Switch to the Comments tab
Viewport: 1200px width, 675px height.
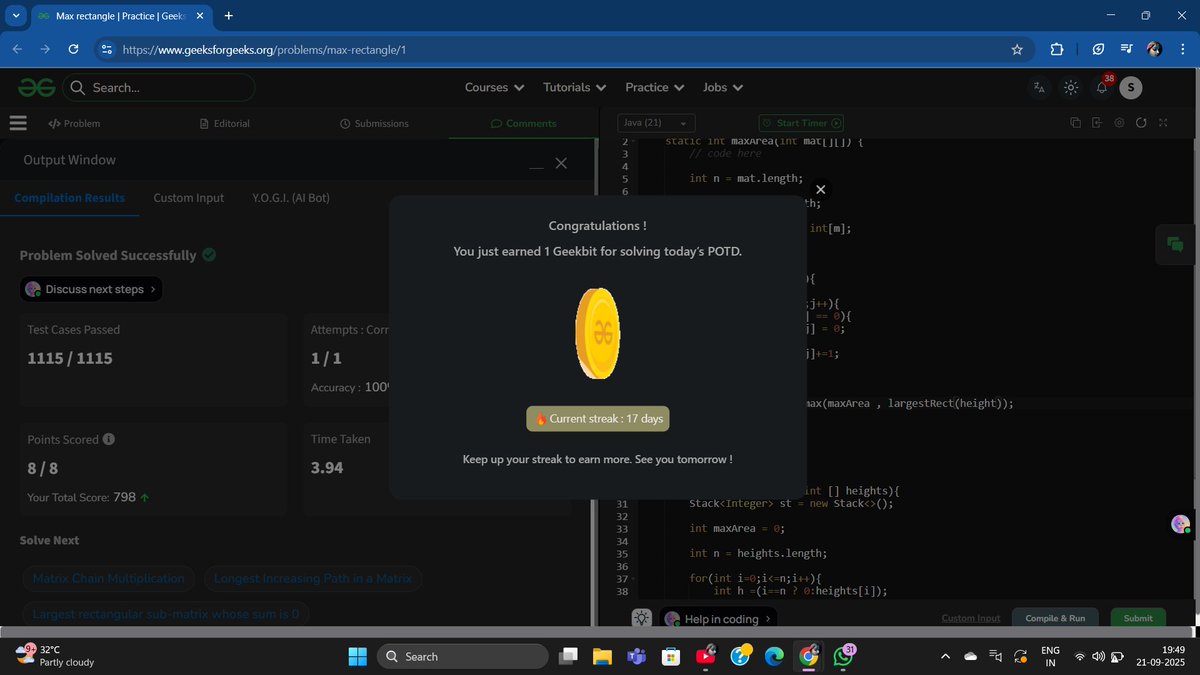523,124
